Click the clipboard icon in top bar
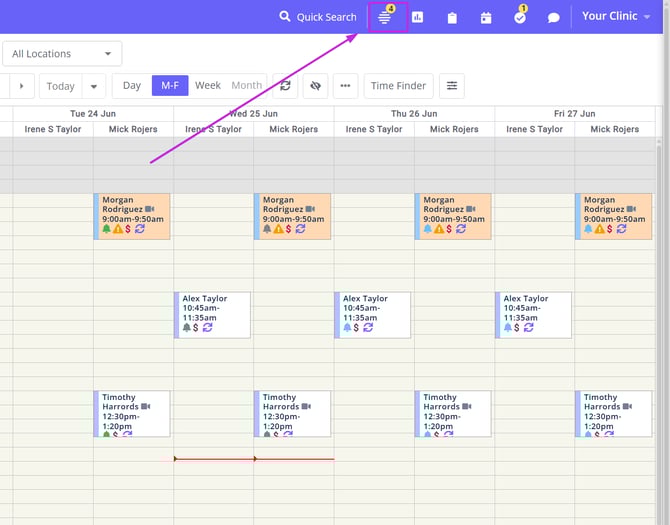Viewport: 670px width, 525px height. pos(452,17)
